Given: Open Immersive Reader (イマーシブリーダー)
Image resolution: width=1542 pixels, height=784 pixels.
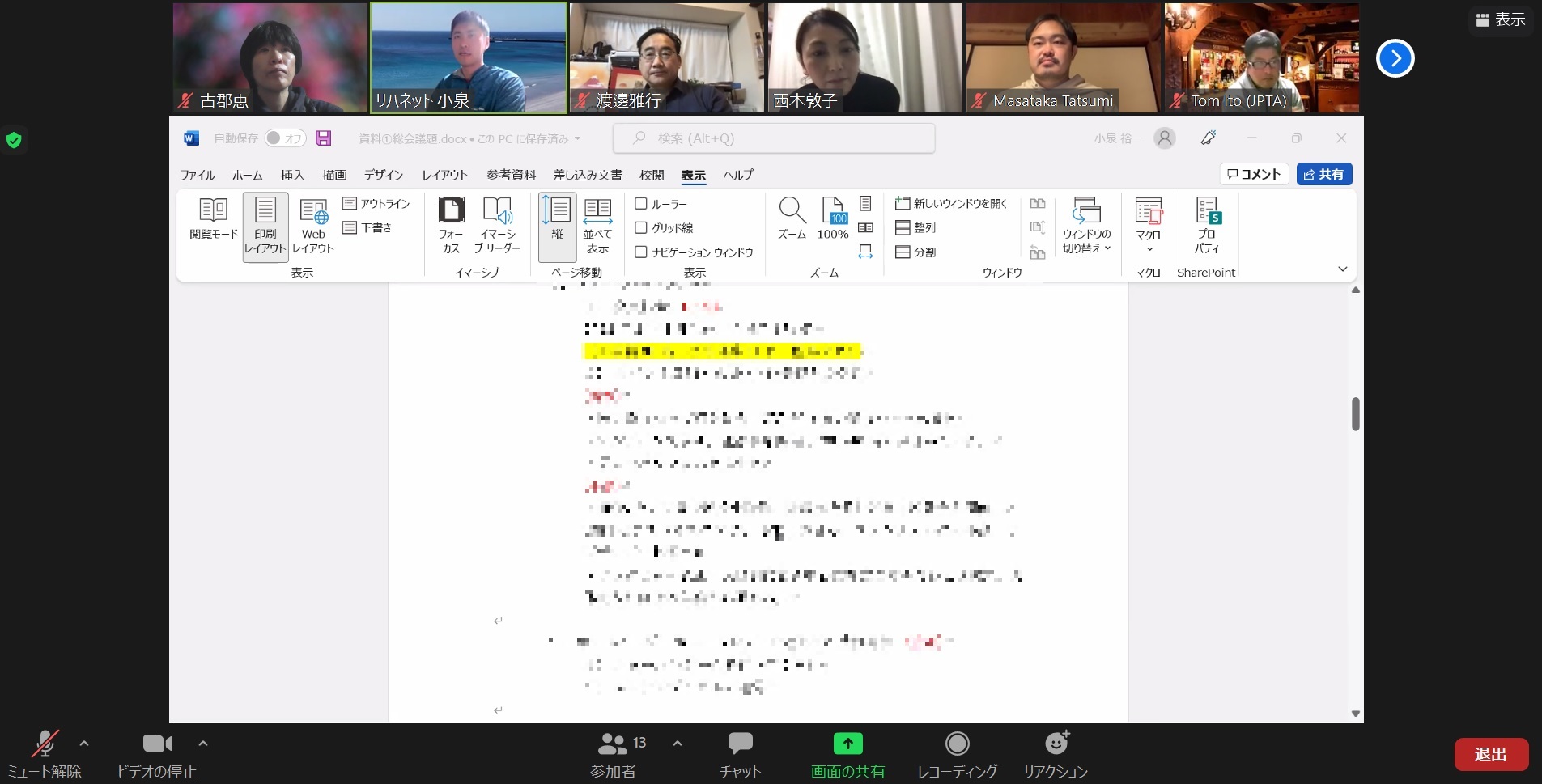Looking at the screenshot, I should [x=497, y=227].
